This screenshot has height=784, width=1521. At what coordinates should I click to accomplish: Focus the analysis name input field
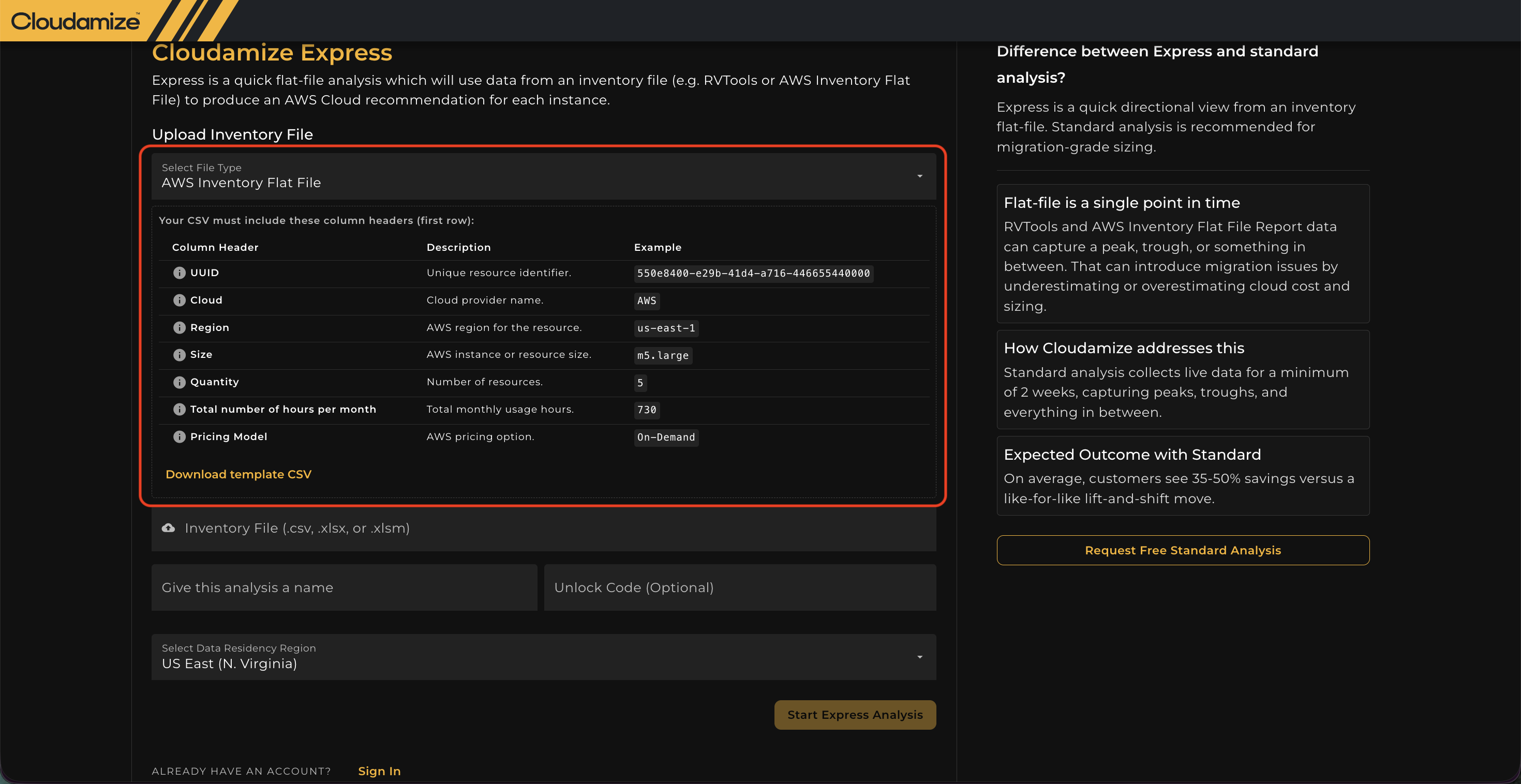pyautogui.click(x=344, y=587)
